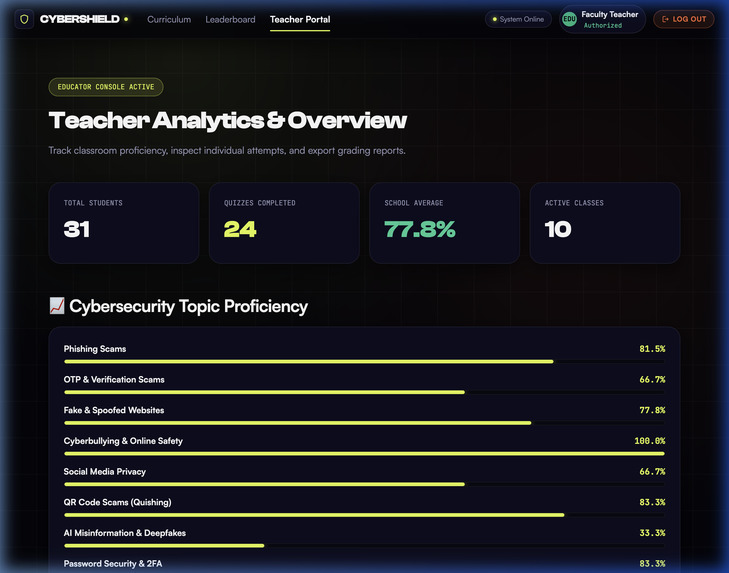Click the QR Code Scams progress bar
The width and height of the screenshot is (729, 573).
pyautogui.click(x=364, y=515)
